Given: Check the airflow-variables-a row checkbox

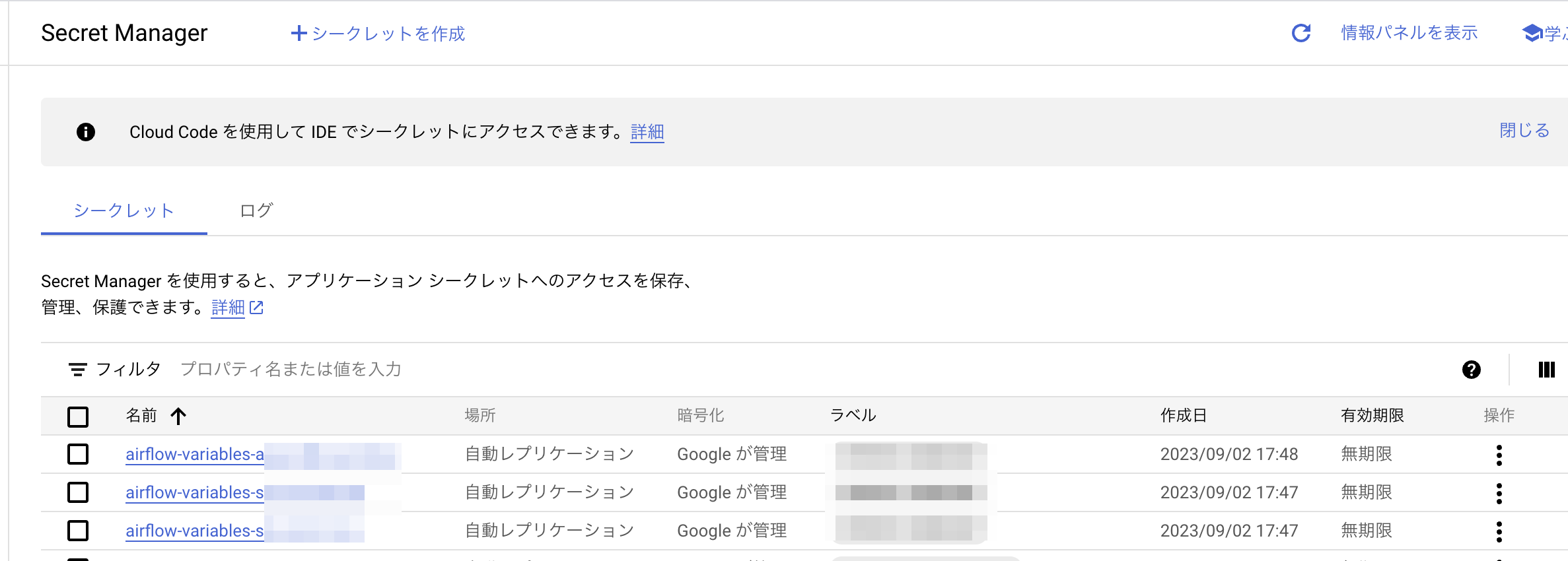Looking at the screenshot, I should click(x=78, y=454).
